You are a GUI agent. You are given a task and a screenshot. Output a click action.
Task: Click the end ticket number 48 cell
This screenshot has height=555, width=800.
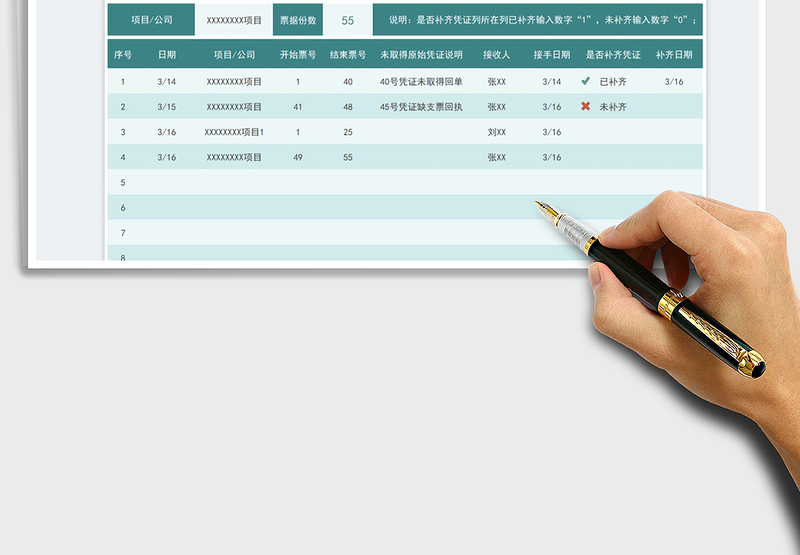pos(348,107)
